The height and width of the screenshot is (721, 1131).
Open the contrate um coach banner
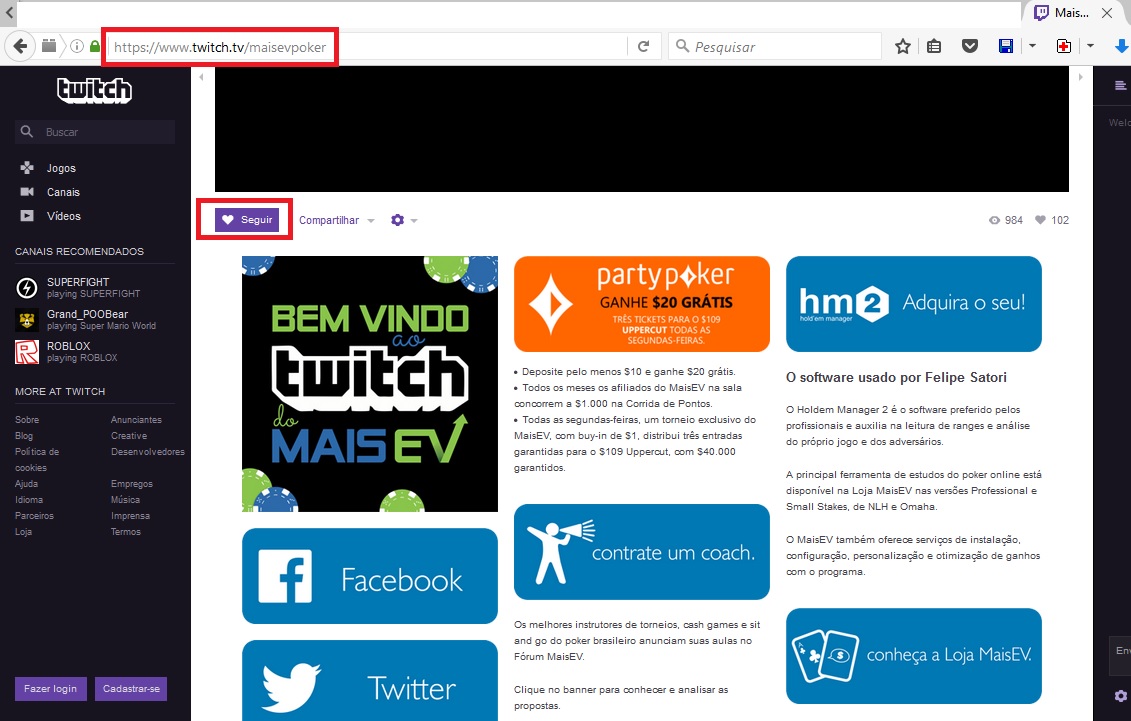pyautogui.click(x=642, y=552)
